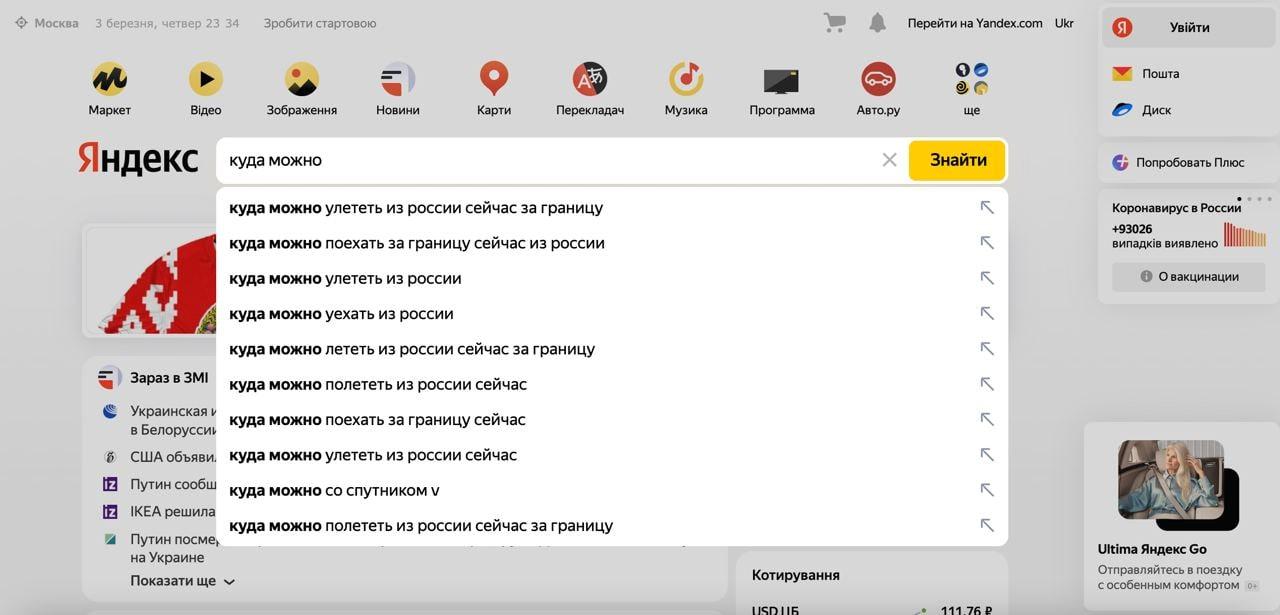Viewport: 1280px width, 615px height.
Task: Fill suggestion arrow for 'поехать за границу сейчас из россии'
Action: (987, 243)
